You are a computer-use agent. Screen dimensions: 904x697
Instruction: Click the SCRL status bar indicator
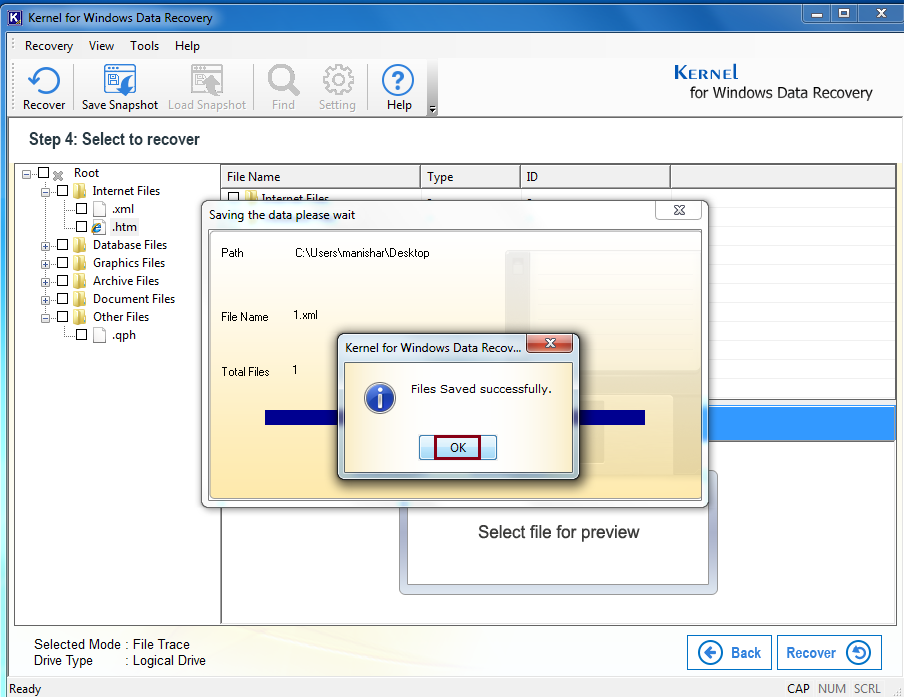867,689
